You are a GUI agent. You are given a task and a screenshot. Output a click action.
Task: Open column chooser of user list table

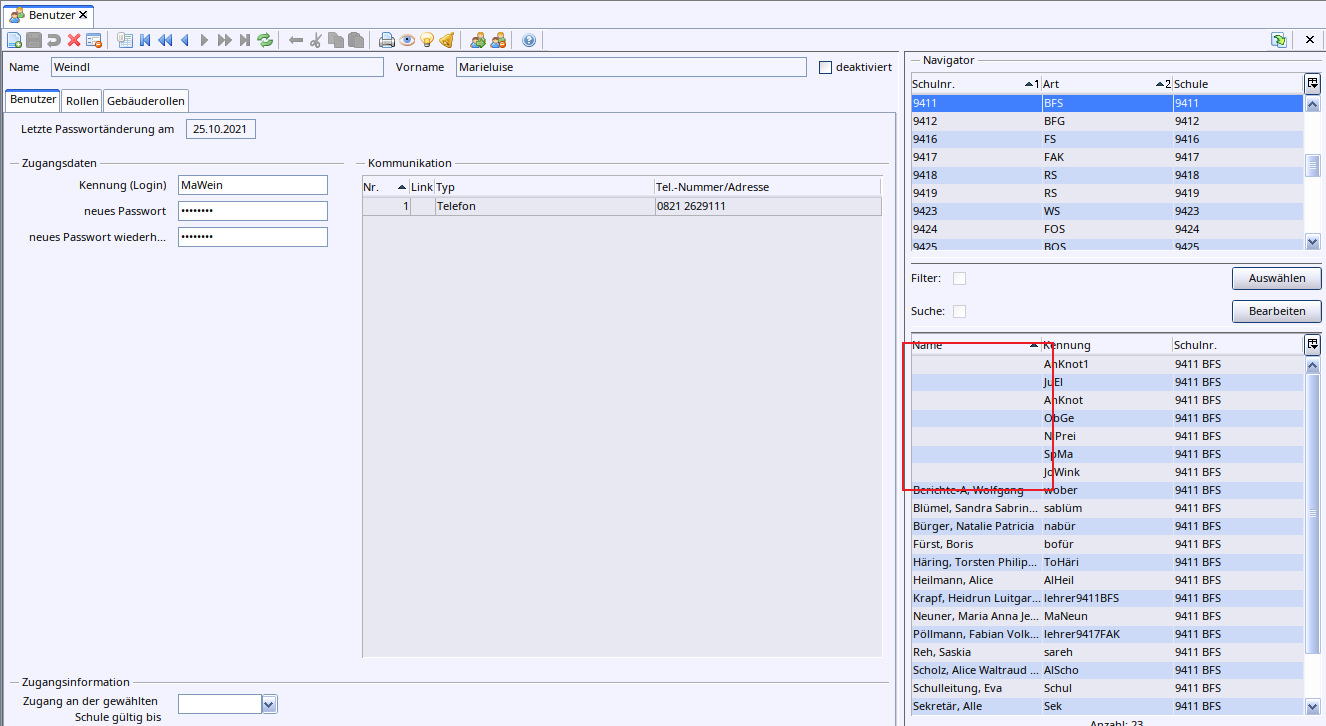click(x=1312, y=344)
